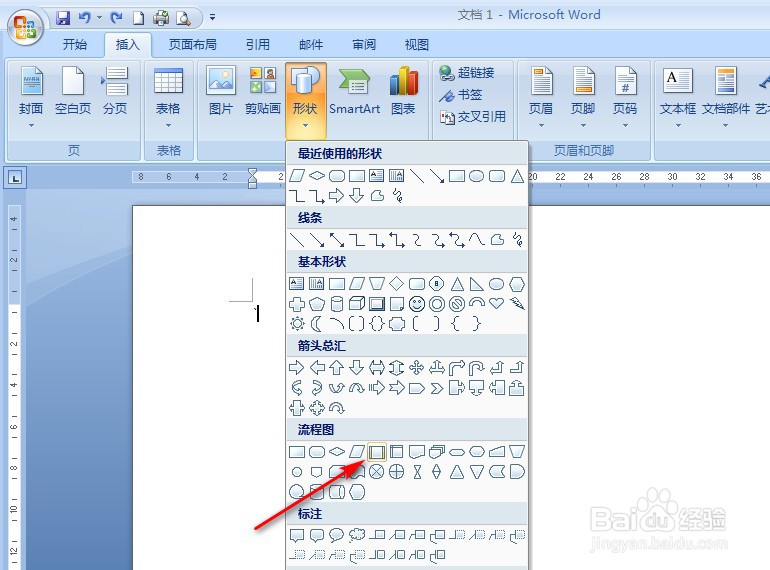Image resolution: width=770 pixels, height=570 pixels.
Task: Select the flowchart summing junction circle-X shape
Action: (377, 472)
